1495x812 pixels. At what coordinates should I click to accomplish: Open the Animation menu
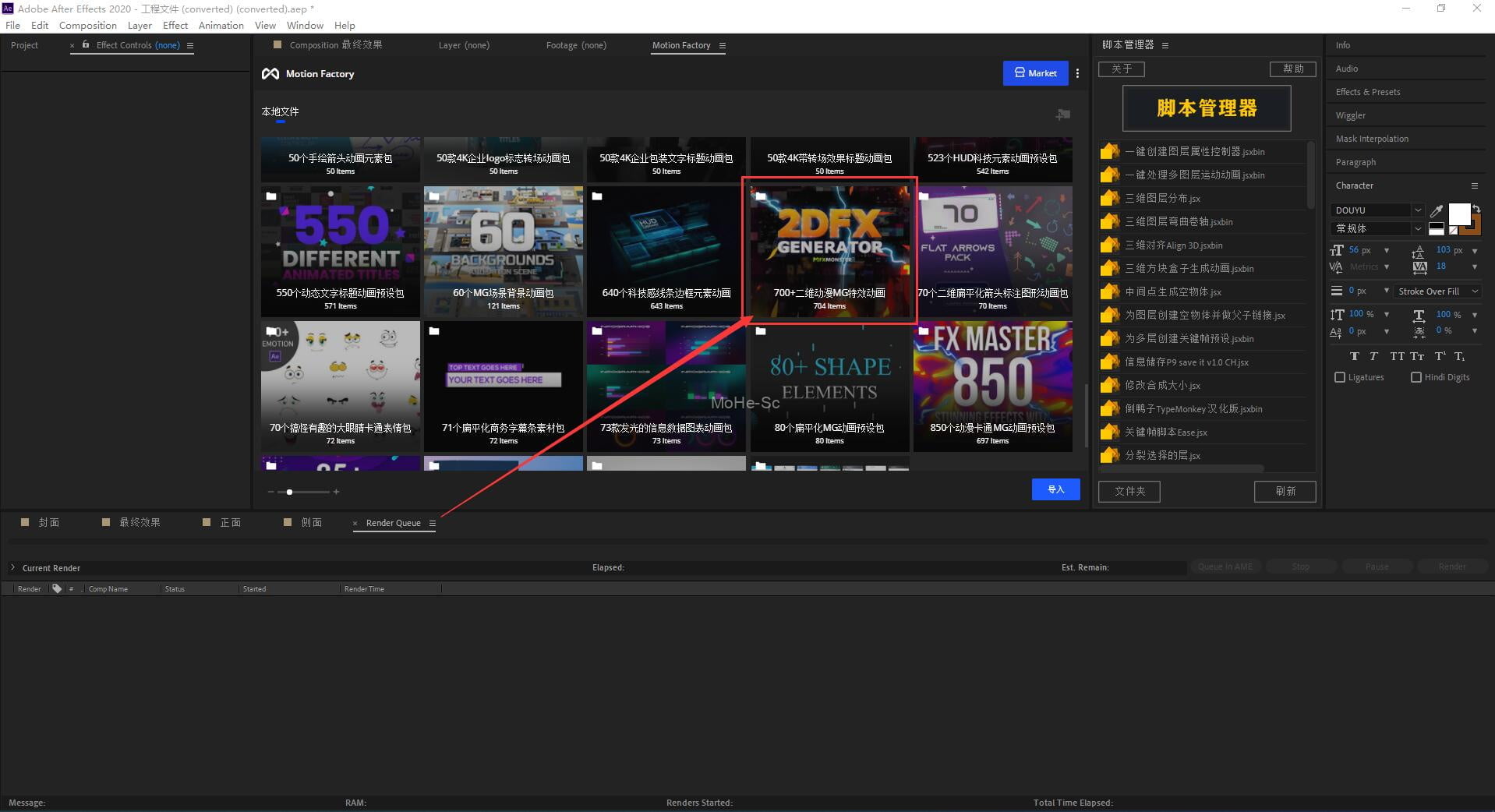(x=221, y=25)
